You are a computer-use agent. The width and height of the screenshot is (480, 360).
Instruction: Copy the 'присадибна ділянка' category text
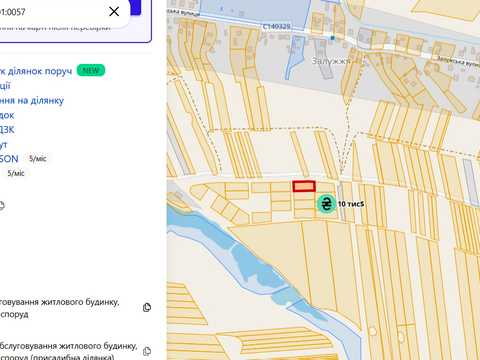(147, 351)
